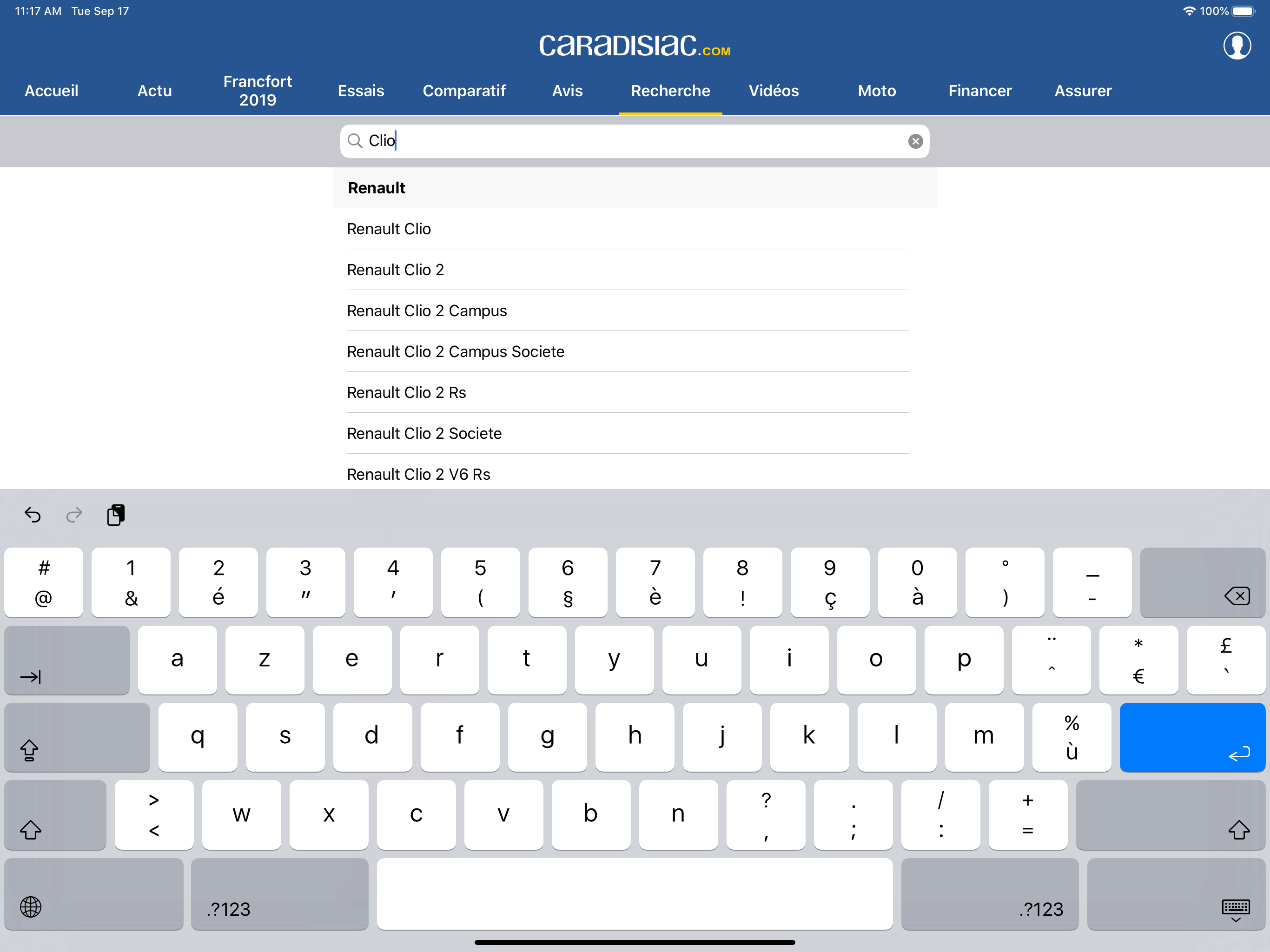
Task: Open the Comparatif tab
Action: pos(464,91)
